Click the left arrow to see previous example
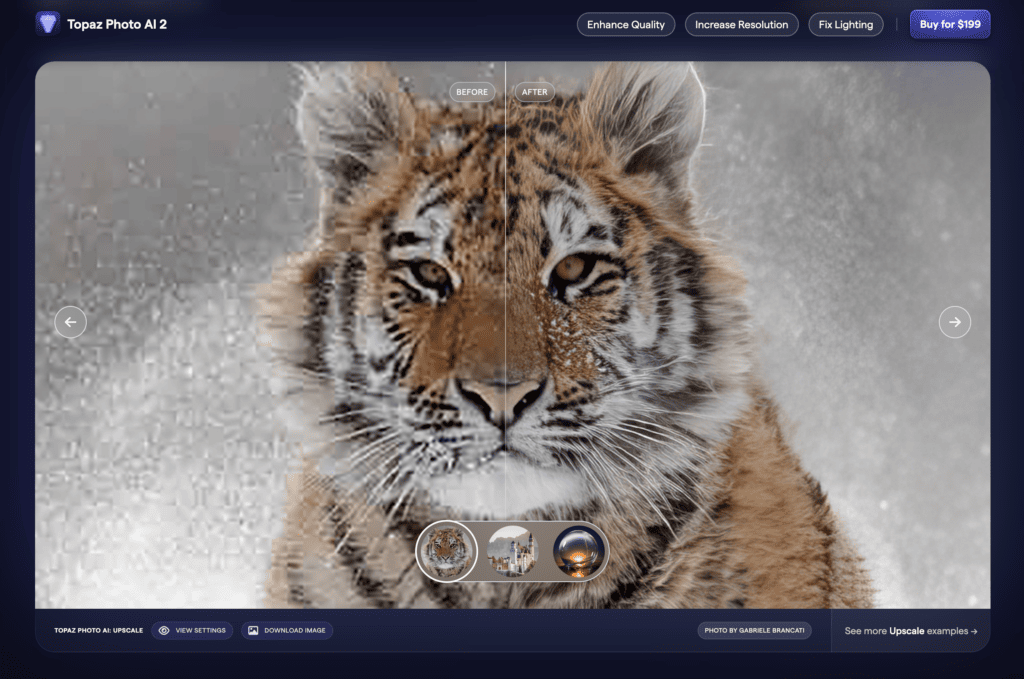Screen dimensions: 1024x679 pyautogui.click(x=70, y=321)
